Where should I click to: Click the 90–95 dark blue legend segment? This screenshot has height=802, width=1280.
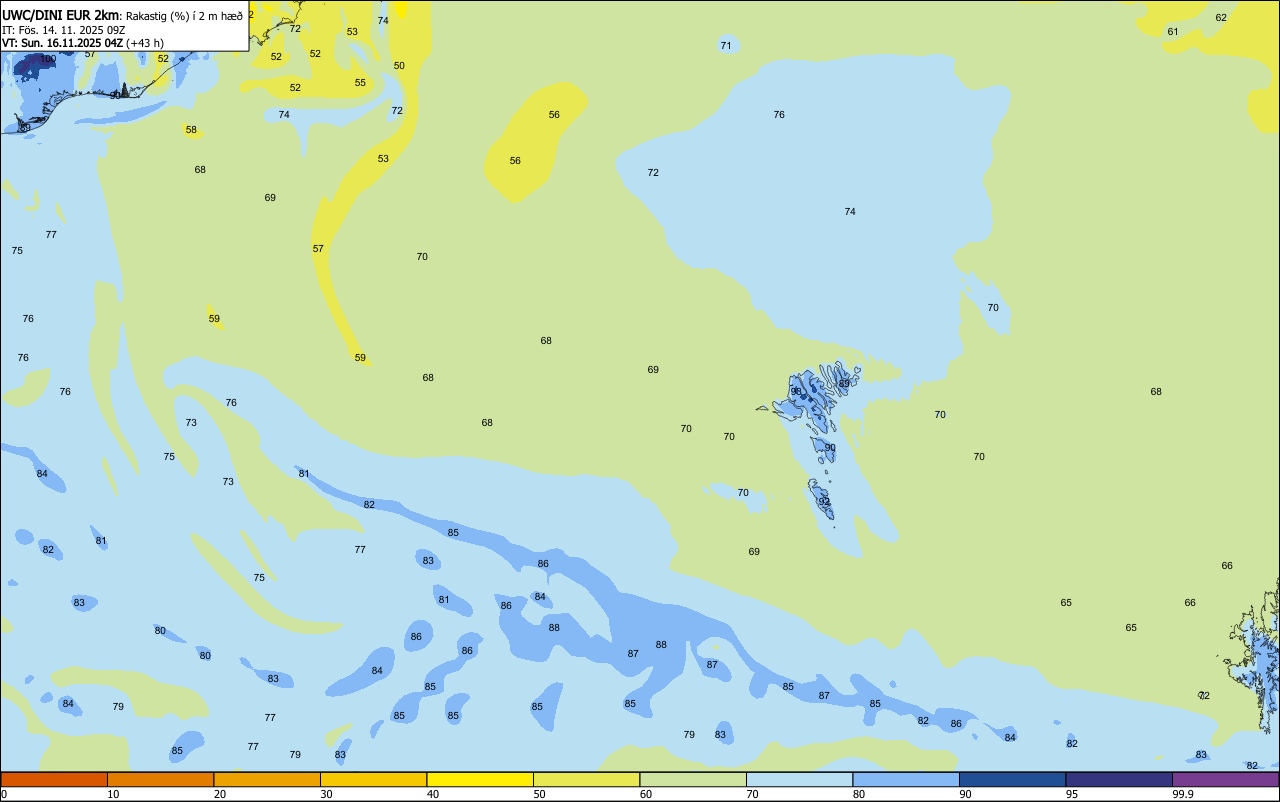point(1012,779)
